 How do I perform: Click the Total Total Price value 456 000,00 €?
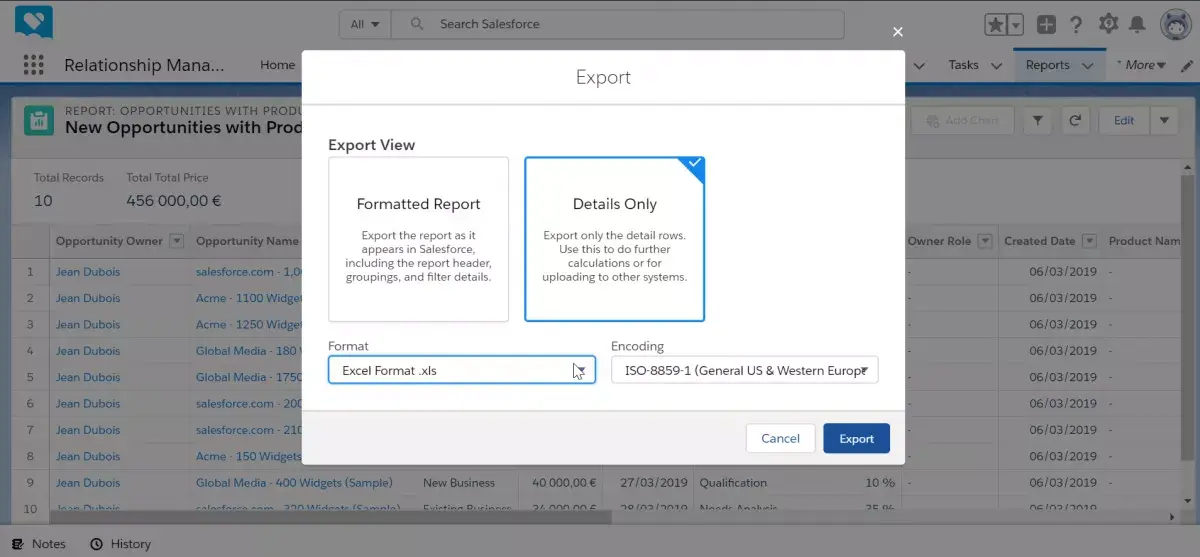[174, 200]
